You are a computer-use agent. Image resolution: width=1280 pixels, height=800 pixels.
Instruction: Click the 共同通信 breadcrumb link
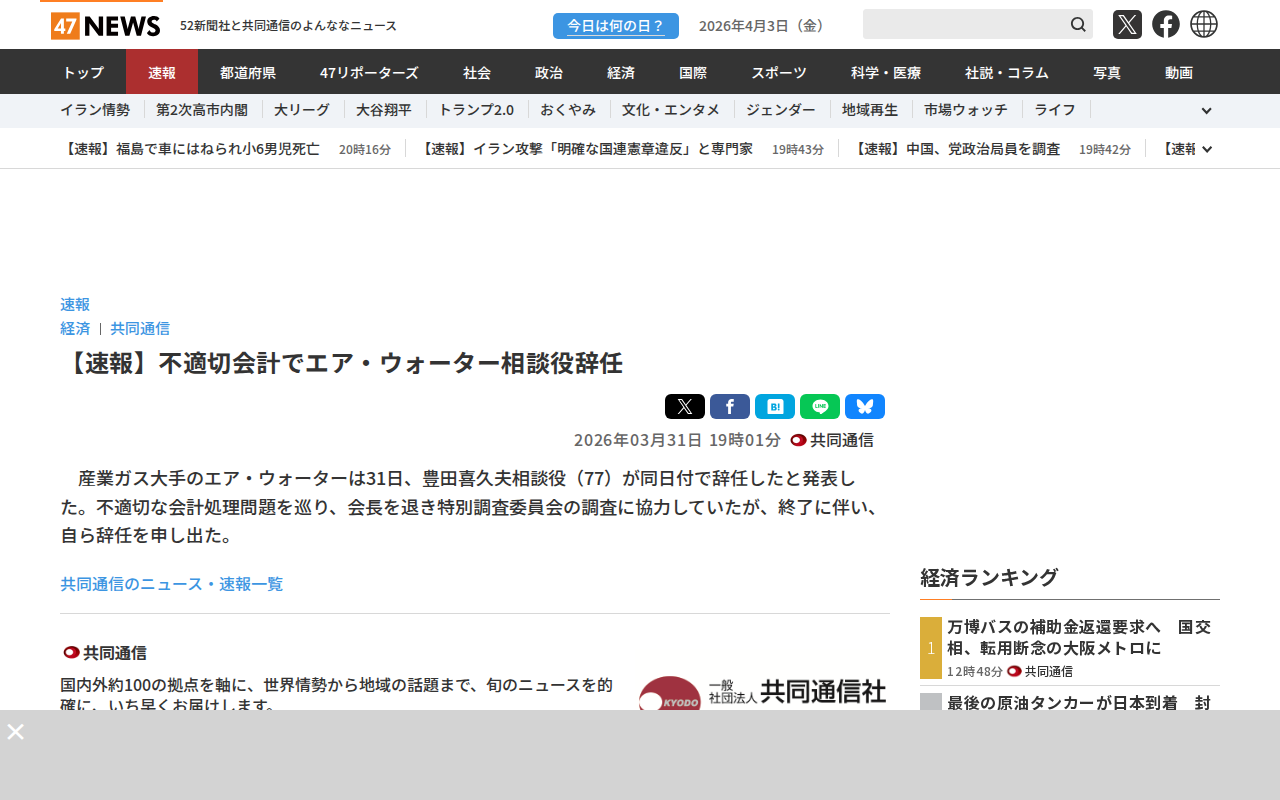click(x=140, y=328)
